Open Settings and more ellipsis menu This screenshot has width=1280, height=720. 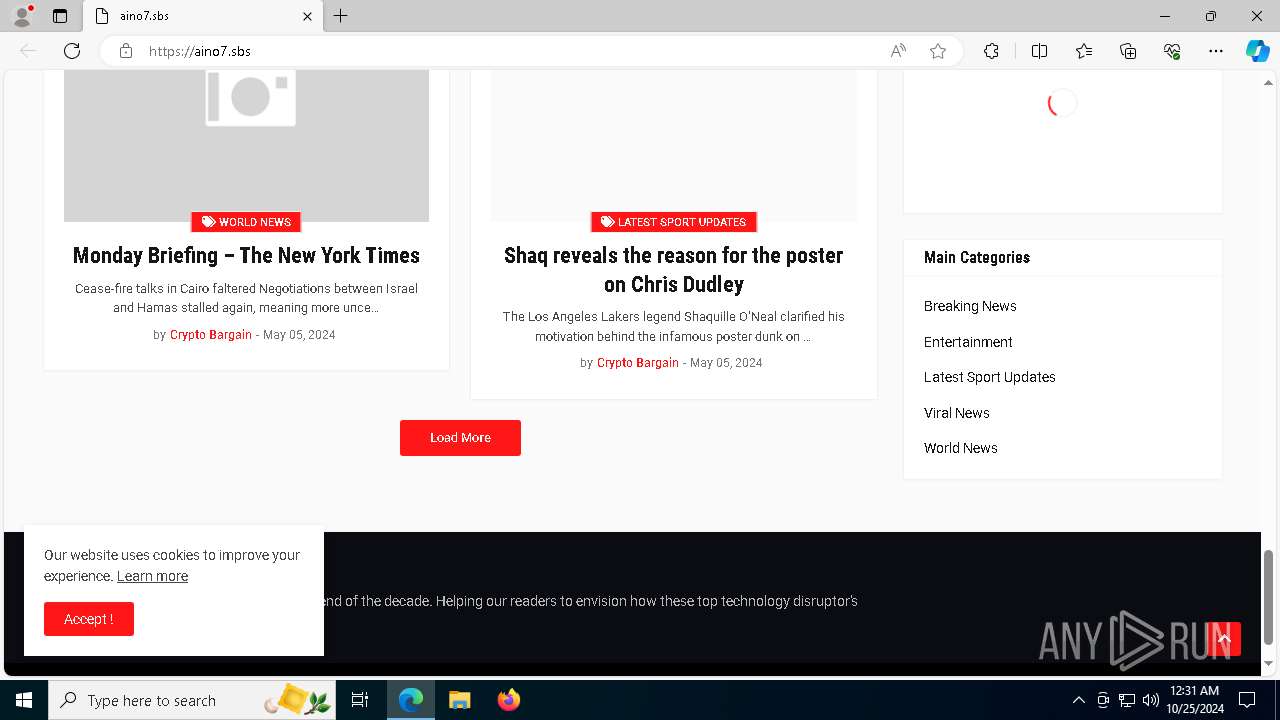1216,51
